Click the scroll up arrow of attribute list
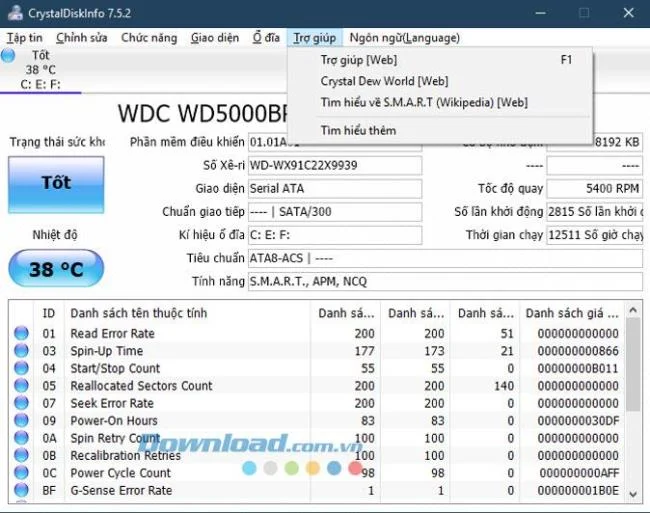Image resolution: width=650 pixels, height=513 pixels. [x=633, y=310]
